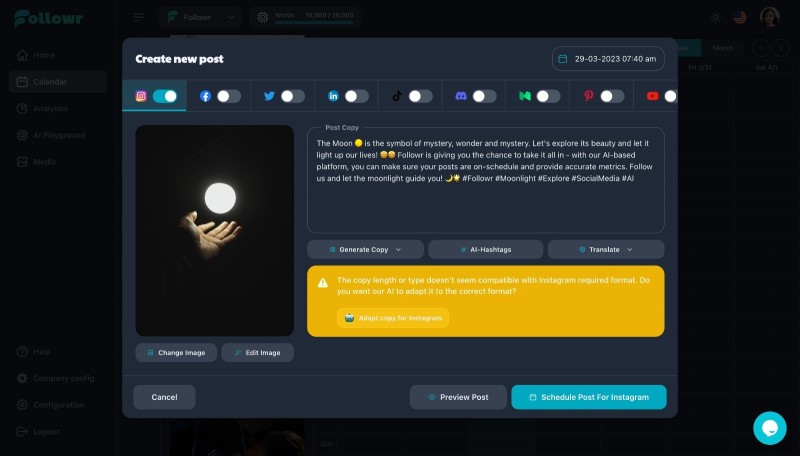Open the chat support bubble
This screenshot has width=800, height=456.
coord(769,428)
